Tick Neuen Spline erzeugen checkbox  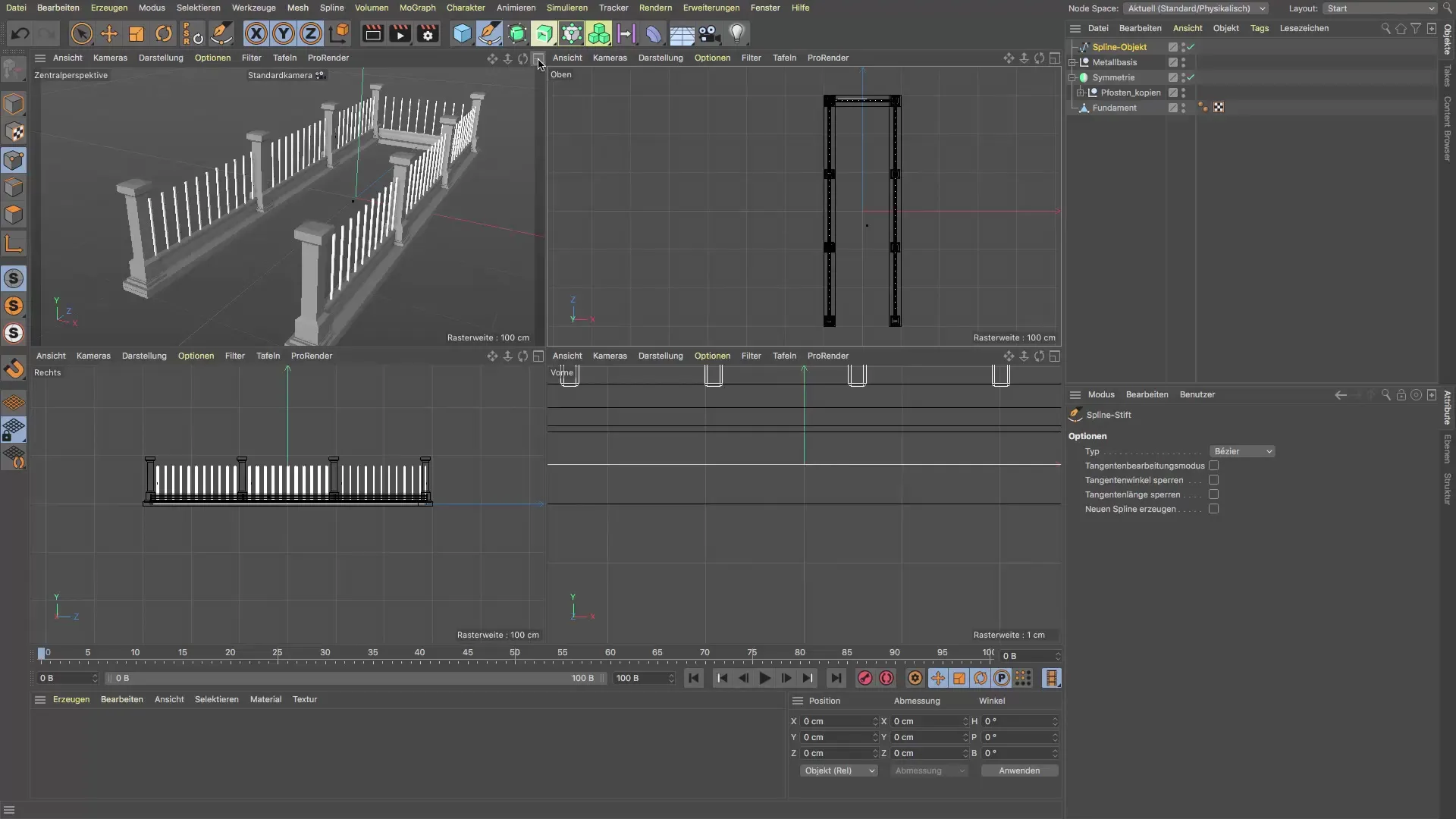1213,509
